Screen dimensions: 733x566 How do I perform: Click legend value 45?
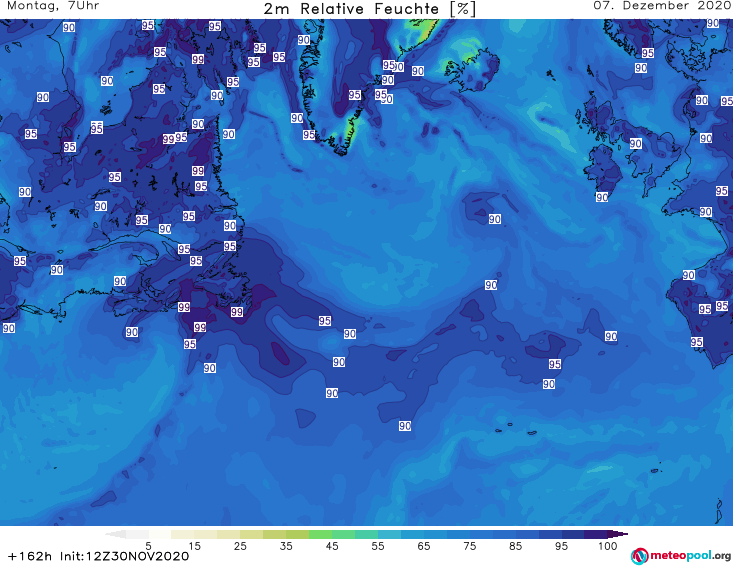(x=332, y=546)
